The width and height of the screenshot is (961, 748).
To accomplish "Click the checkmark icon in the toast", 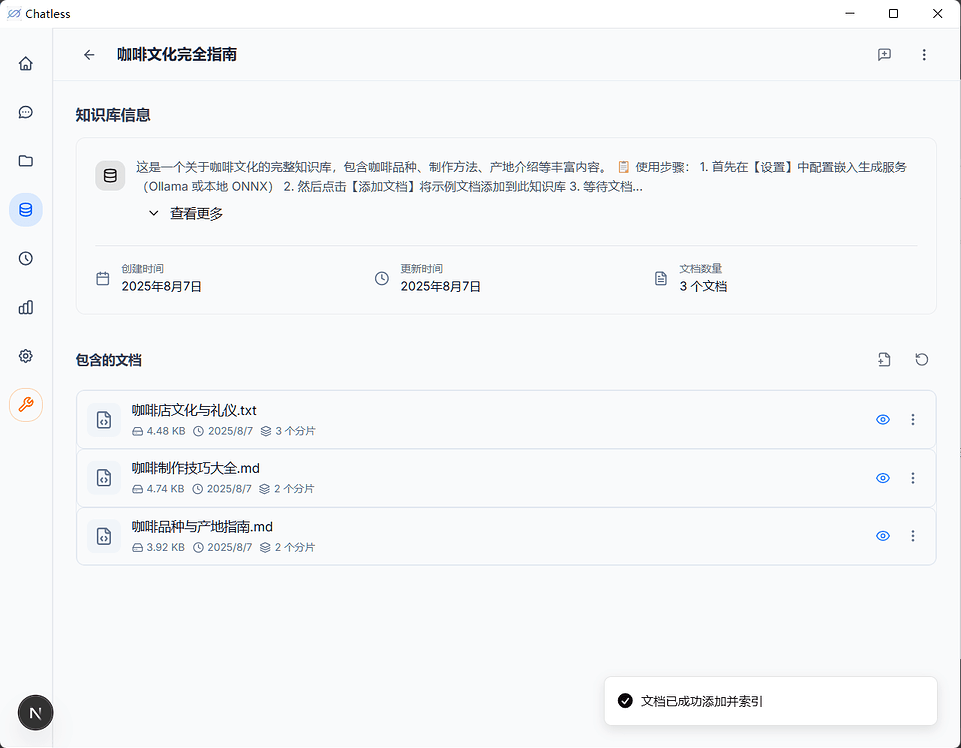I will (625, 701).
